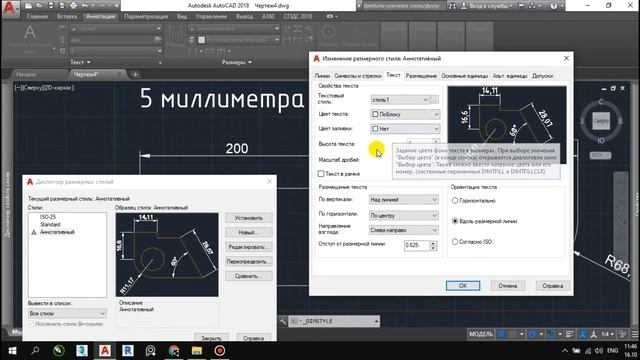The height and width of the screenshot is (360, 640).
Task: Click the multiline text large A icon
Action: (29, 32)
